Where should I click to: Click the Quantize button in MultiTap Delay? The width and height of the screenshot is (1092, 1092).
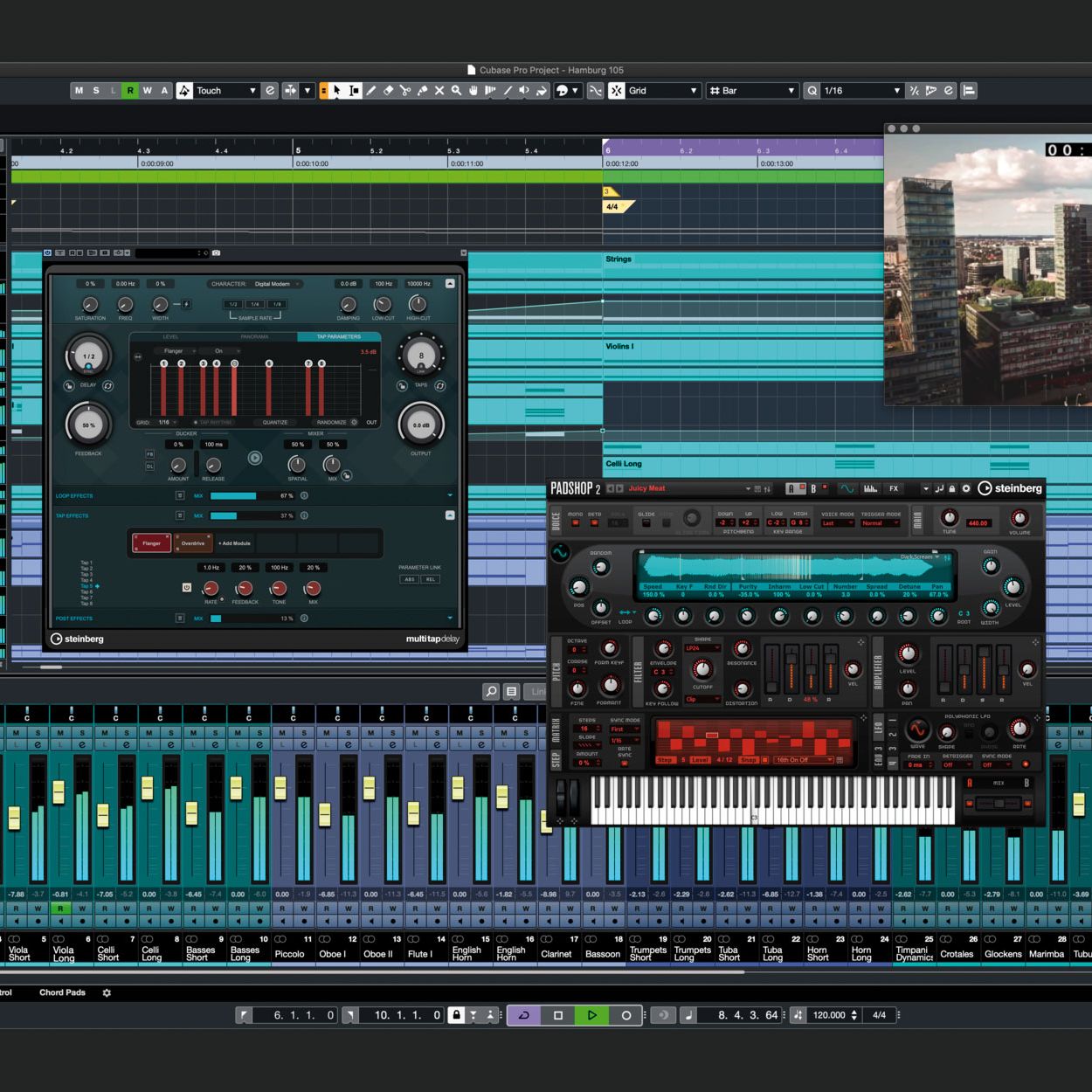[275, 422]
